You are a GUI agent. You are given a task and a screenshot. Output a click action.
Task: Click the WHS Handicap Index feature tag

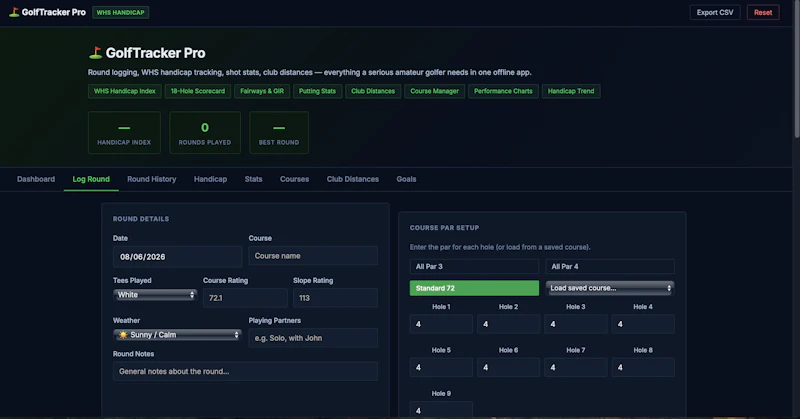(x=124, y=91)
